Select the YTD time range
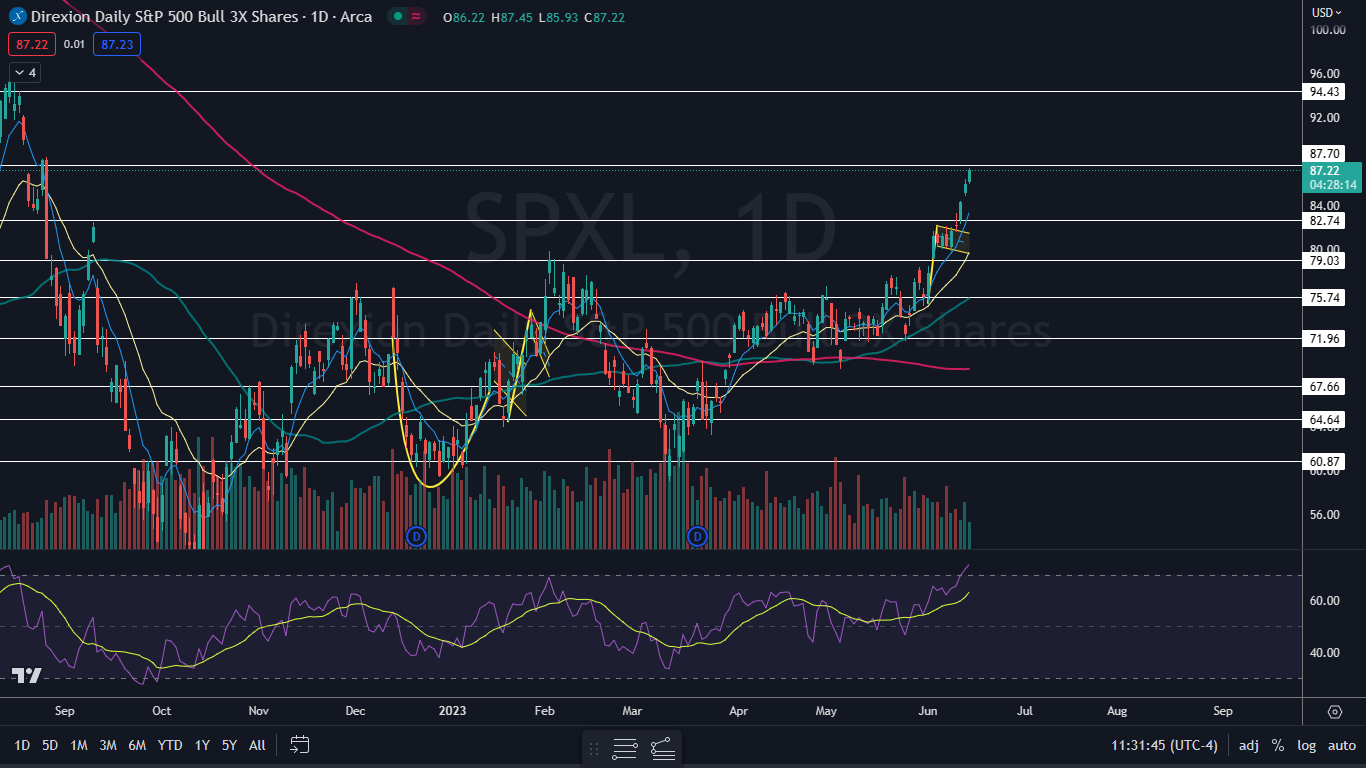The width and height of the screenshot is (1366, 768). click(x=170, y=745)
